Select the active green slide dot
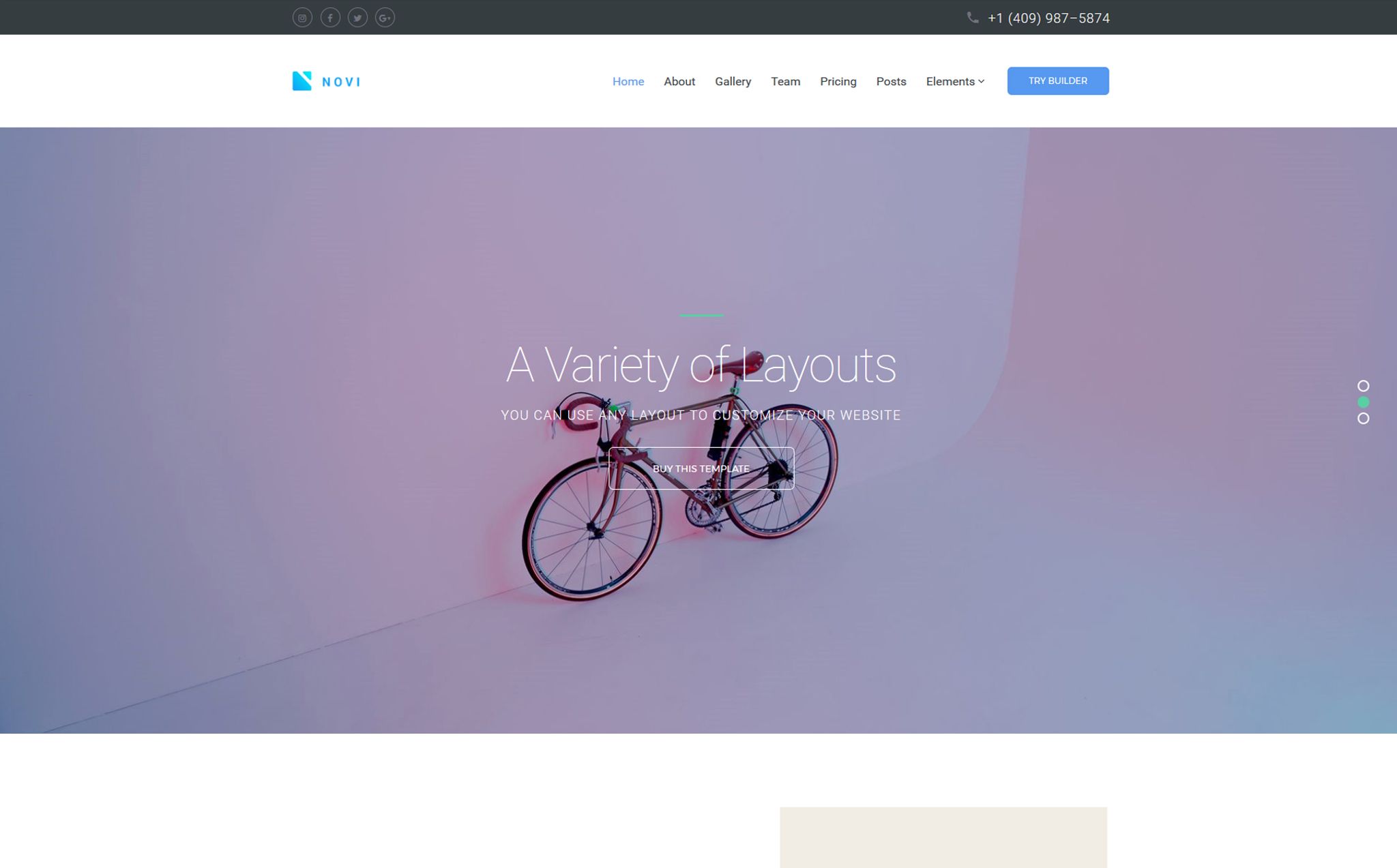This screenshot has height=868, width=1397. [1363, 402]
